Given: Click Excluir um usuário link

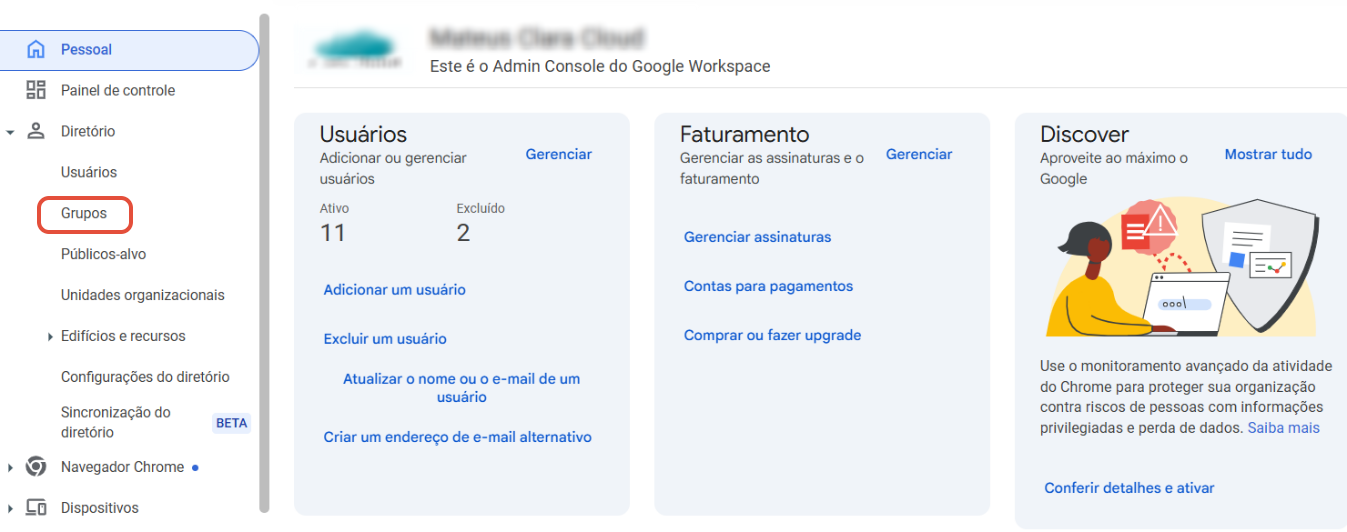Looking at the screenshot, I should coord(385,339).
